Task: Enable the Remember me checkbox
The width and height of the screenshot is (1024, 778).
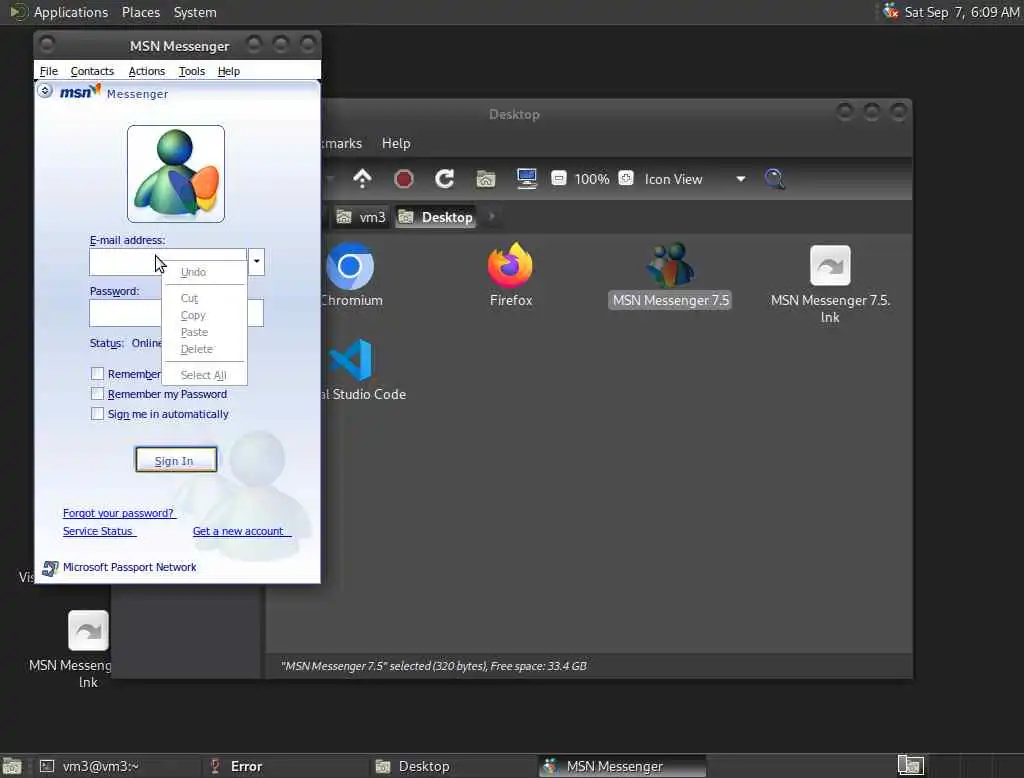Action: click(x=97, y=374)
